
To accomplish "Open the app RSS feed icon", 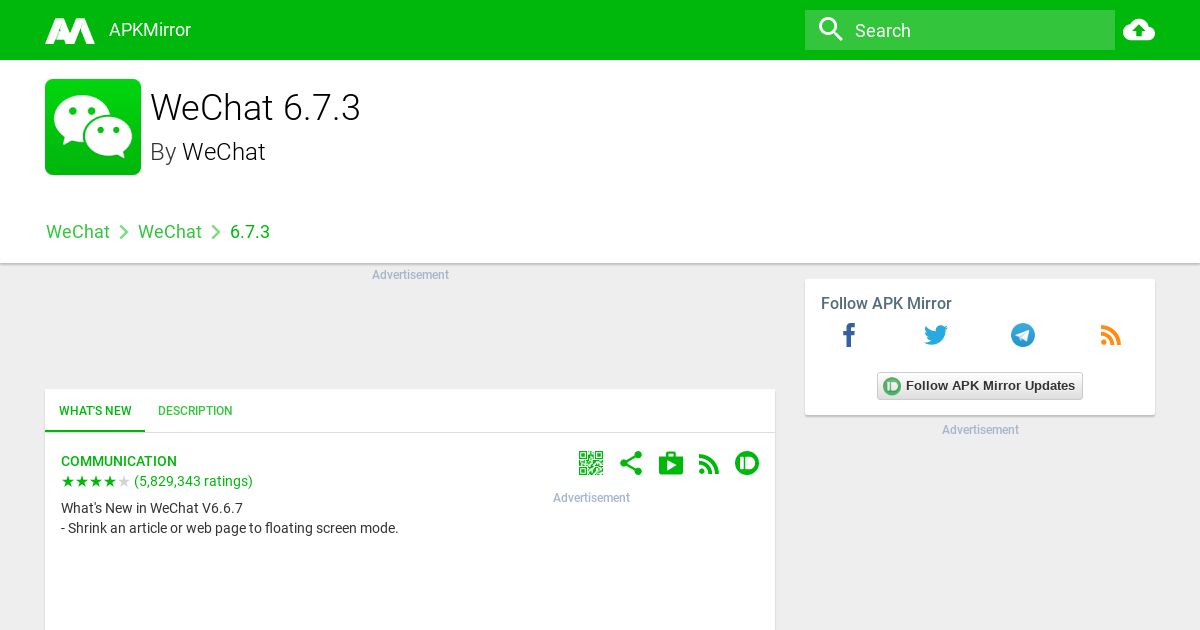I will coord(709,464).
